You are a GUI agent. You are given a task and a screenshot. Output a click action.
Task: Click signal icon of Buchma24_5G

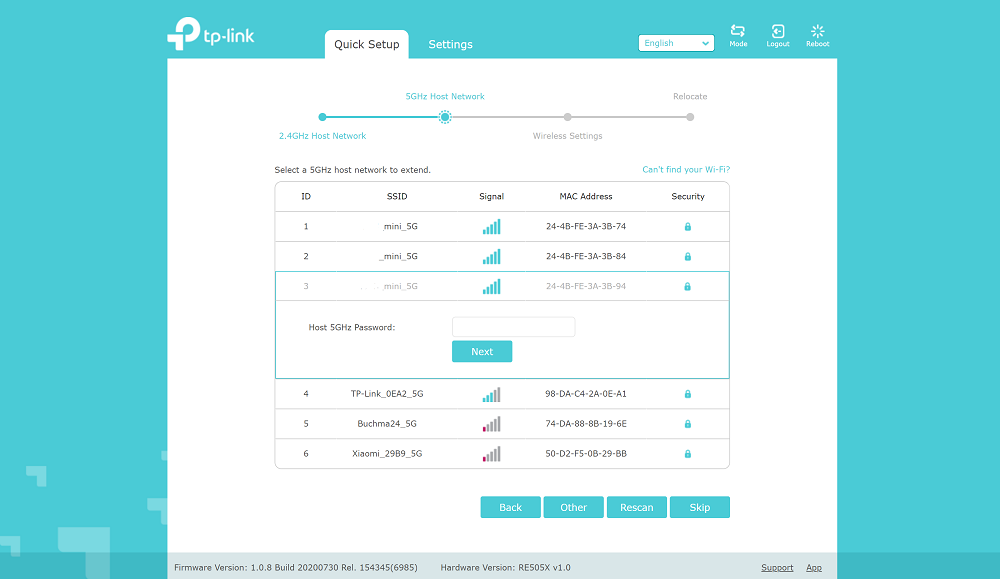point(492,424)
